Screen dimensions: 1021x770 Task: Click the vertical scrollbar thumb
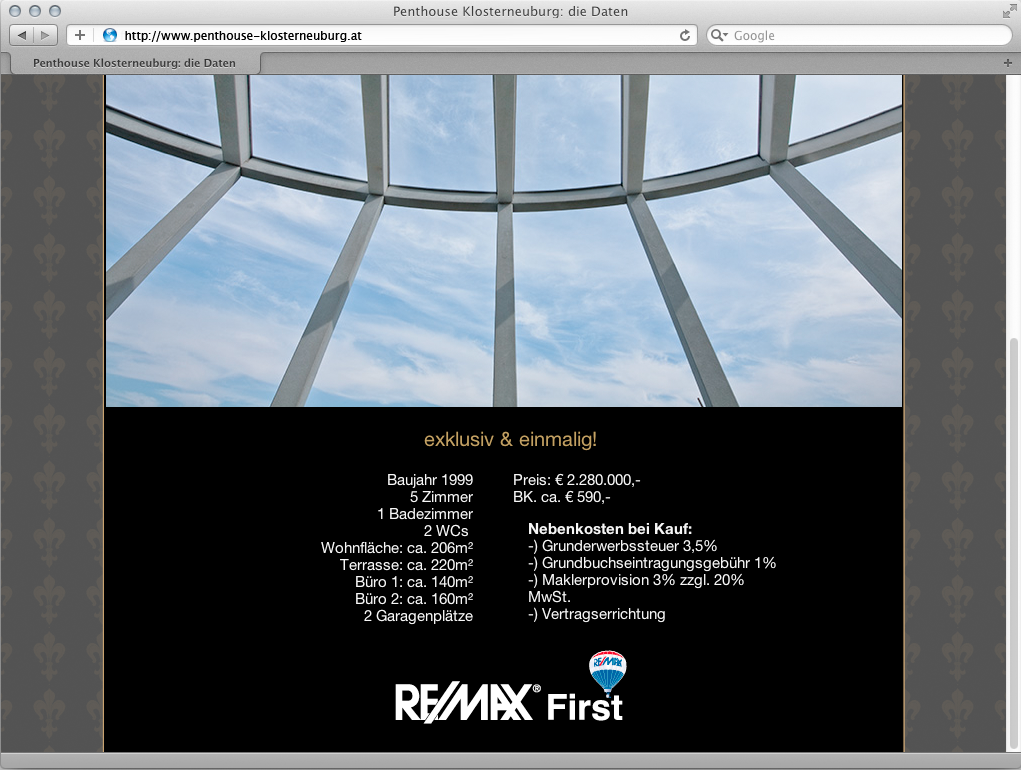pyautogui.click(x=1013, y=543)
